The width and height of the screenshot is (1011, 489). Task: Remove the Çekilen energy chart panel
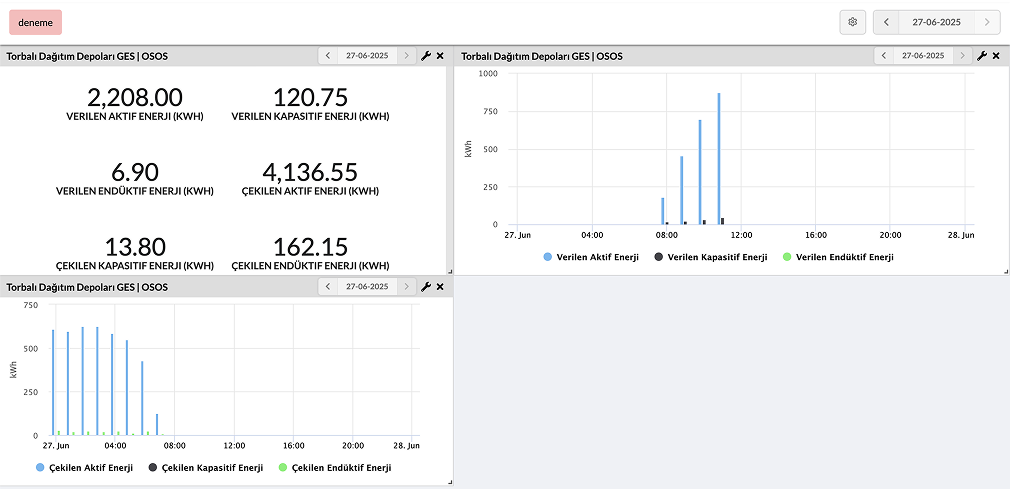coord(440,287)
